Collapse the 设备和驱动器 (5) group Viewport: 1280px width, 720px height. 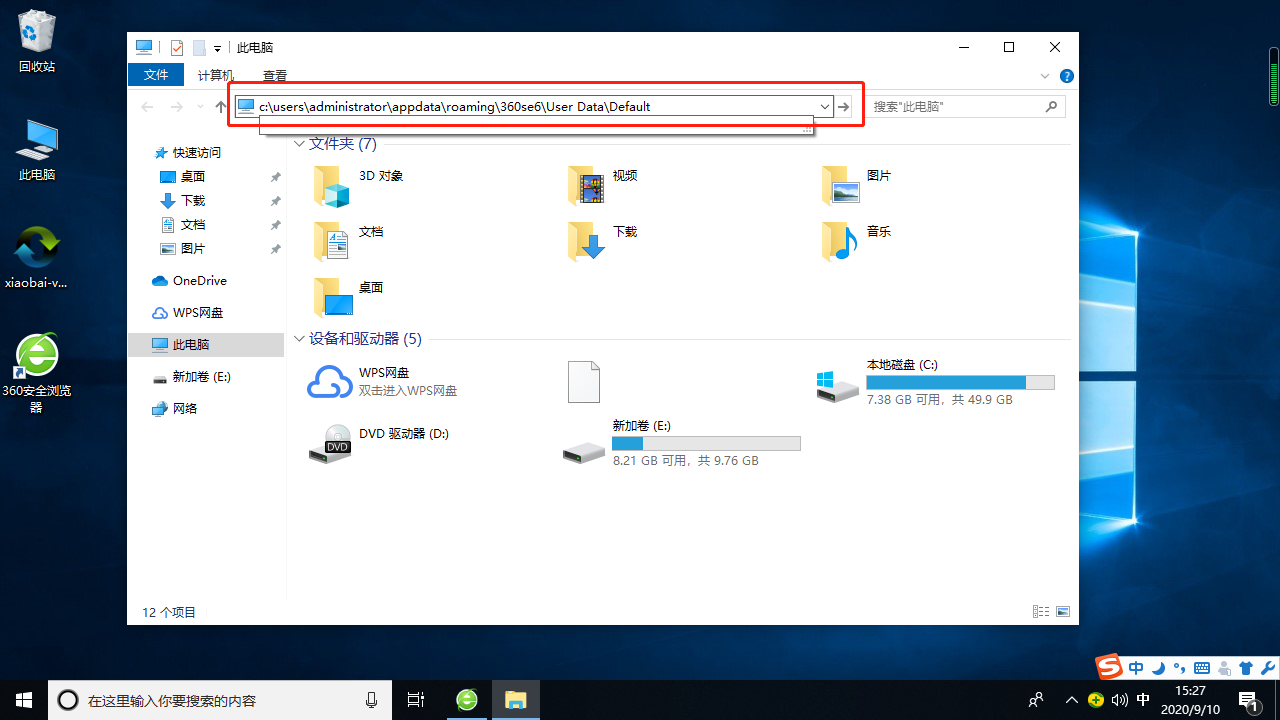coord(299,339)
